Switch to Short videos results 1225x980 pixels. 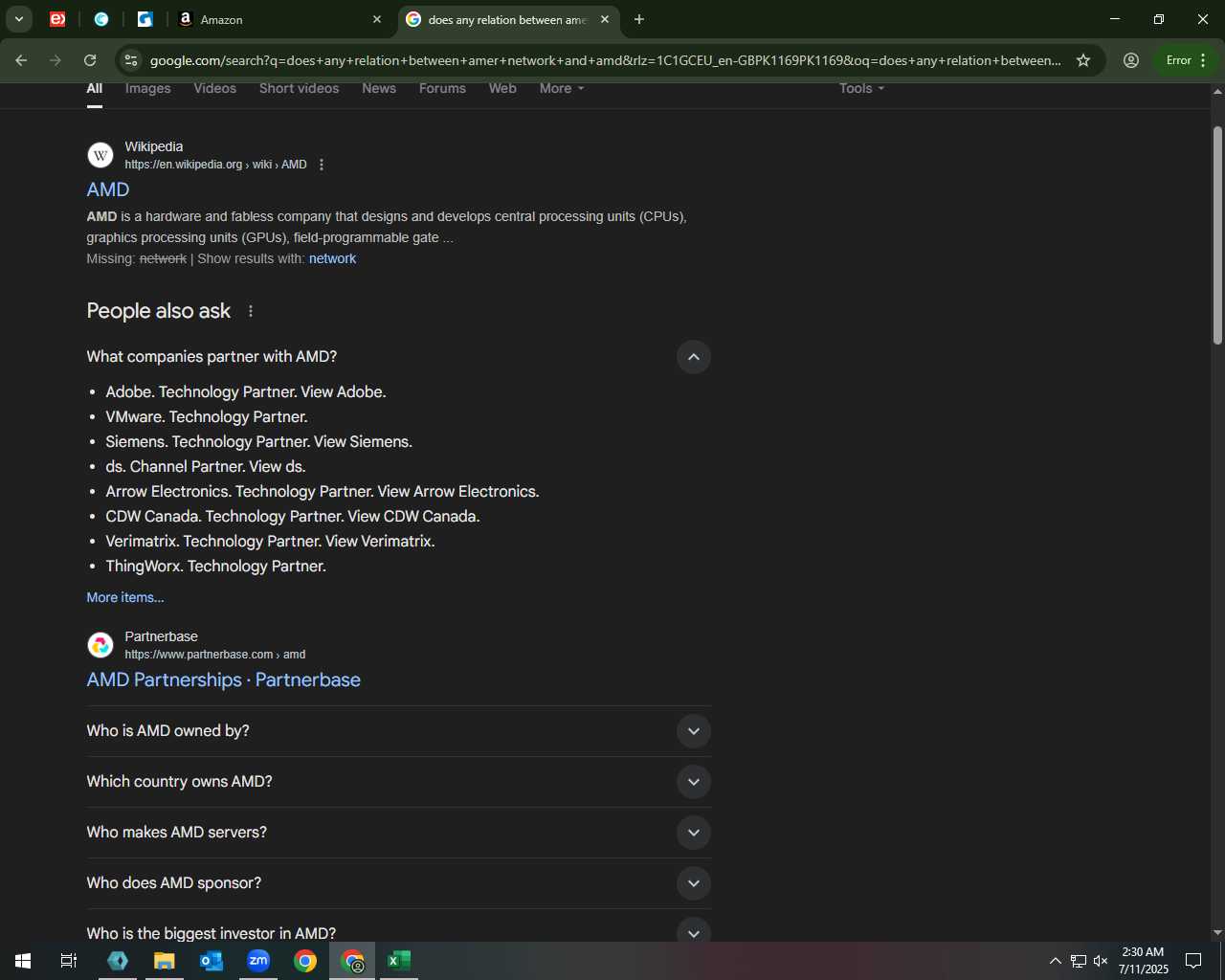tap(300, 88)
